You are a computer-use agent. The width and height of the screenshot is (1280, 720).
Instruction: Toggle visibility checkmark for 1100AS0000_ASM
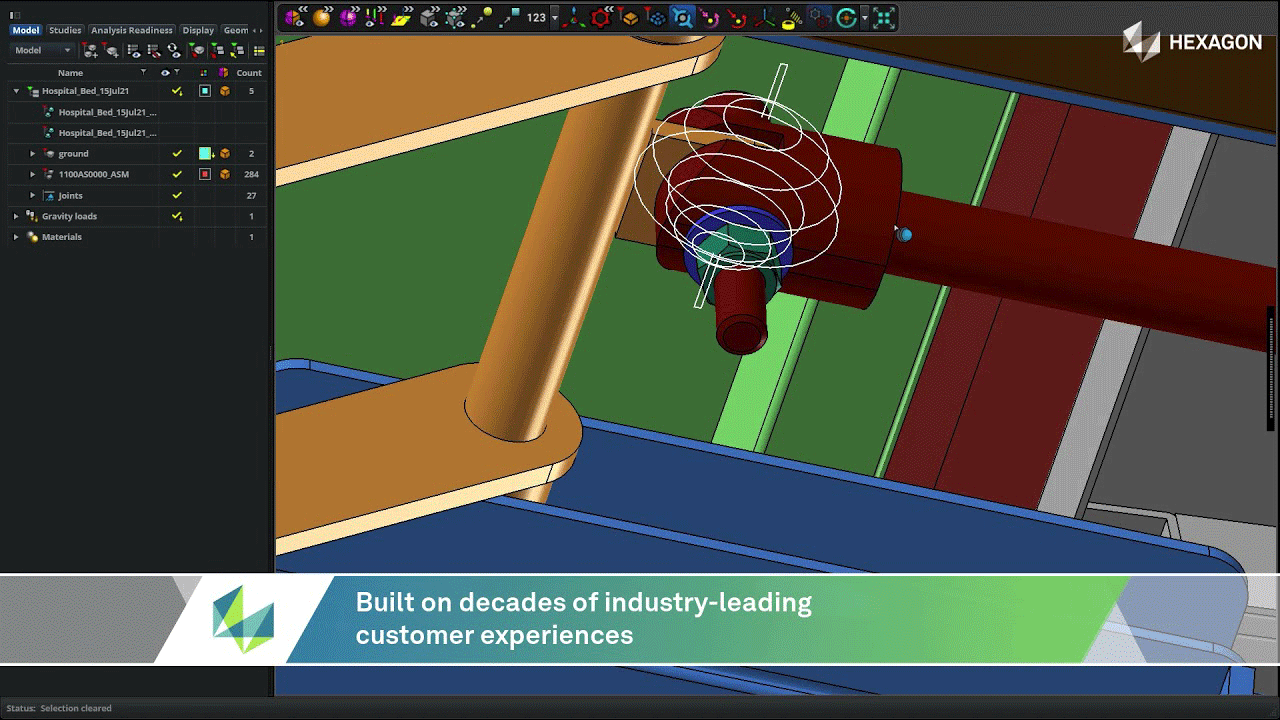(x=177, y=174)
